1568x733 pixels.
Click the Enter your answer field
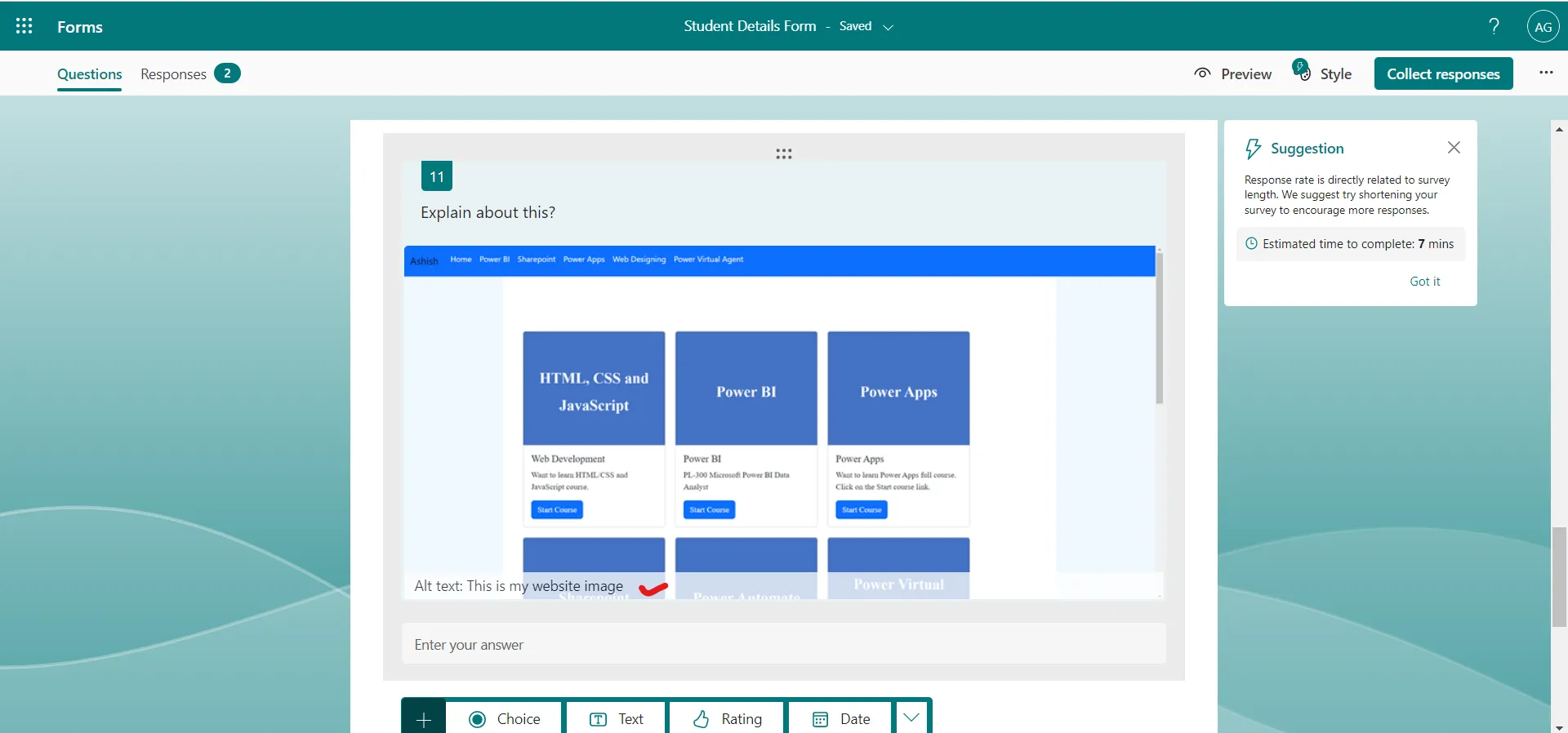(784, 644)
